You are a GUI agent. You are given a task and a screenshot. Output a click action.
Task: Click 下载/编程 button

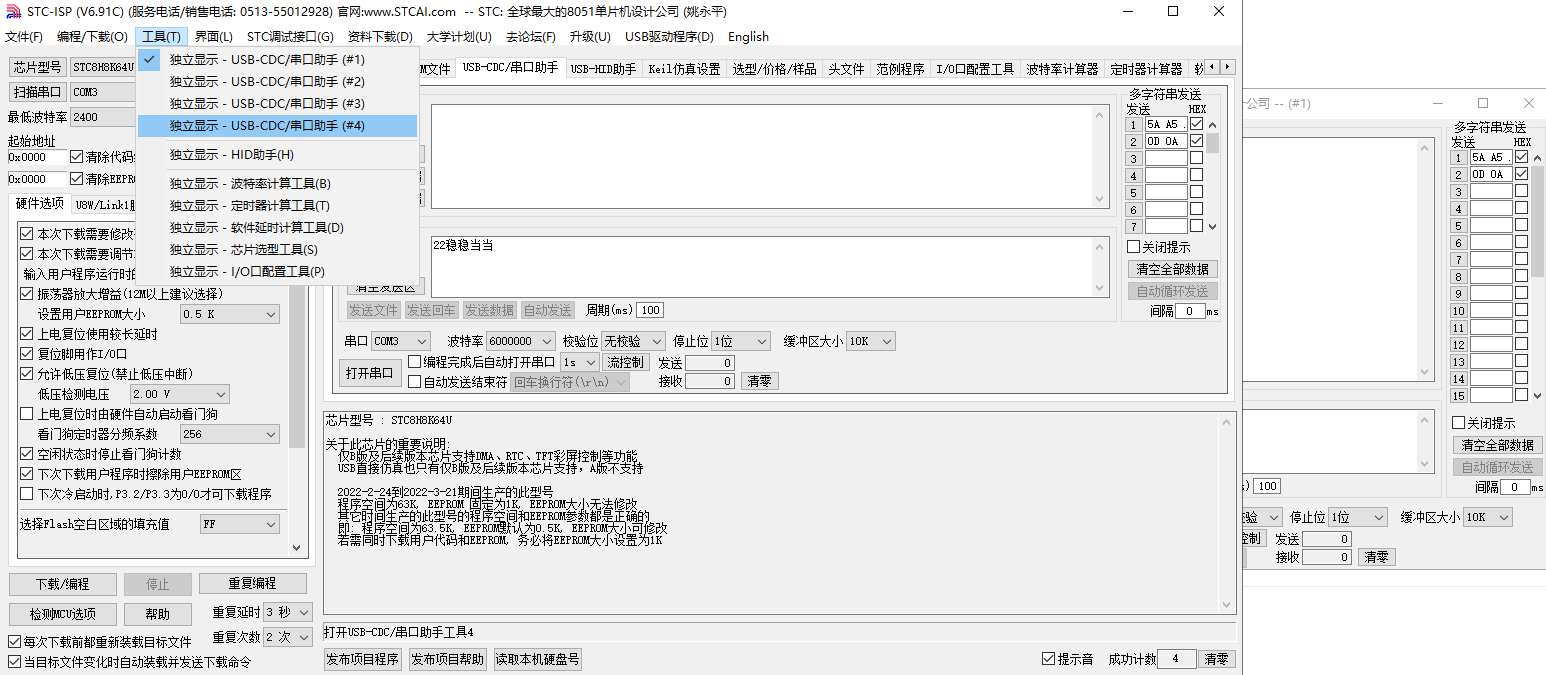(63, 584)
